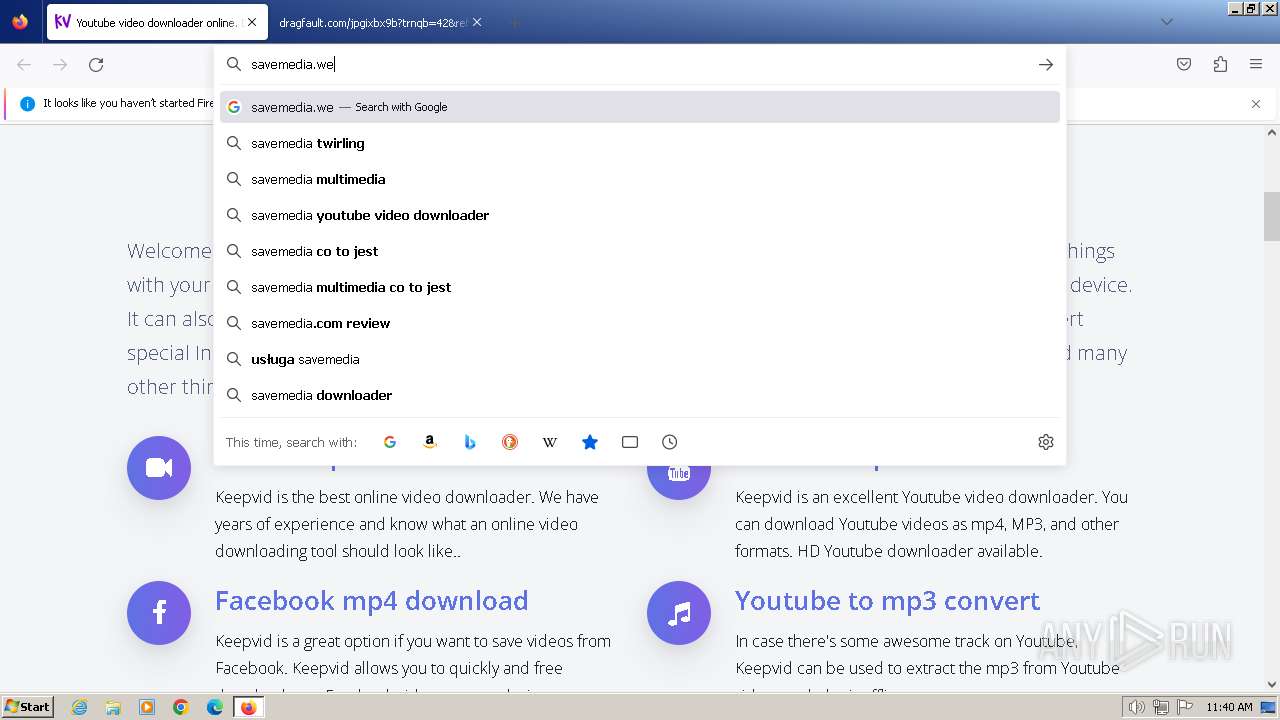Open File Explorer from taskbar
Screen dimensions: 1280x720
pos(113,707)
